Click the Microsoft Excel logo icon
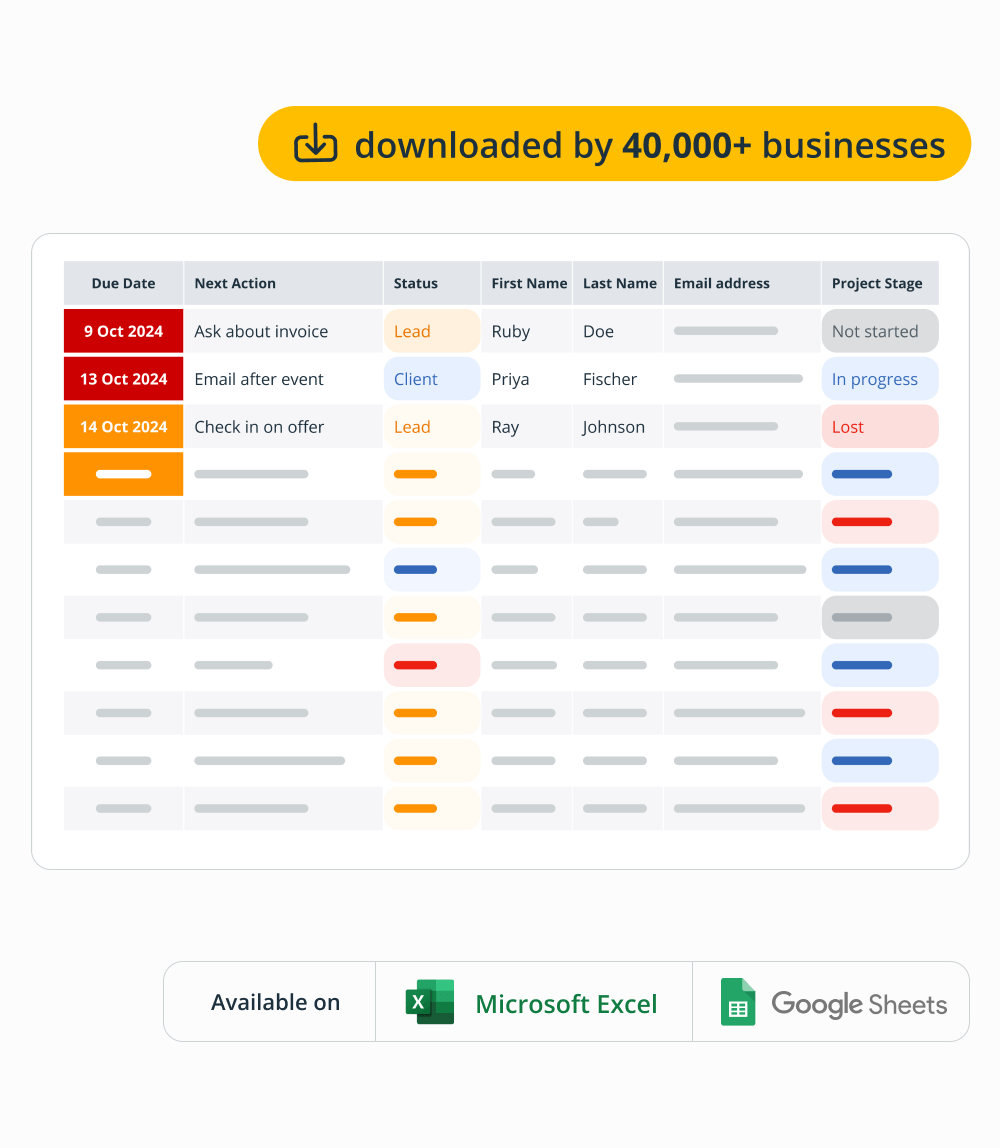This screenshot has height=1148, width=1000. click(430, 1002)
